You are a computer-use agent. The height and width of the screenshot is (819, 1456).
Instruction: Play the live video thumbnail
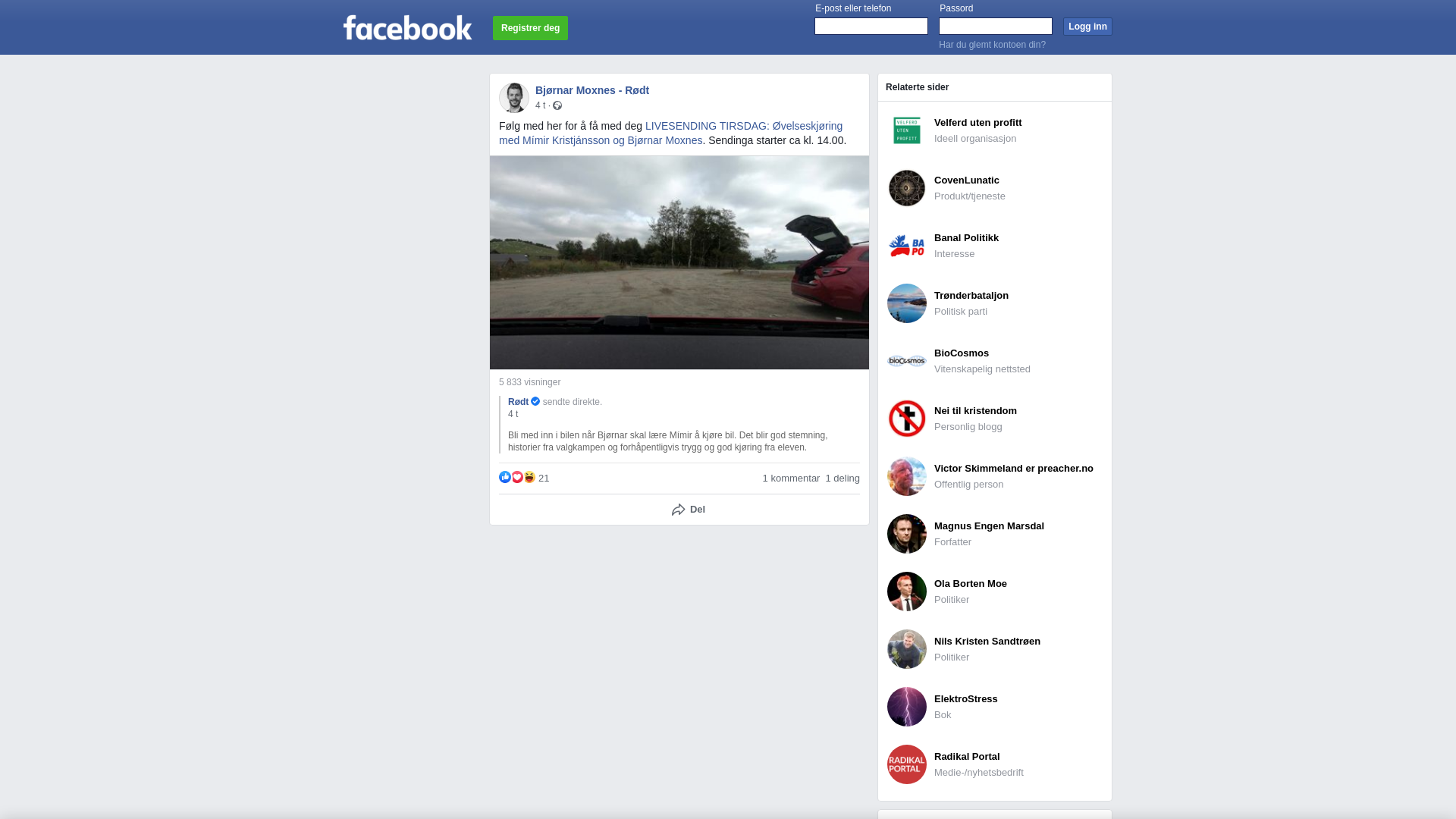[679, 262]
